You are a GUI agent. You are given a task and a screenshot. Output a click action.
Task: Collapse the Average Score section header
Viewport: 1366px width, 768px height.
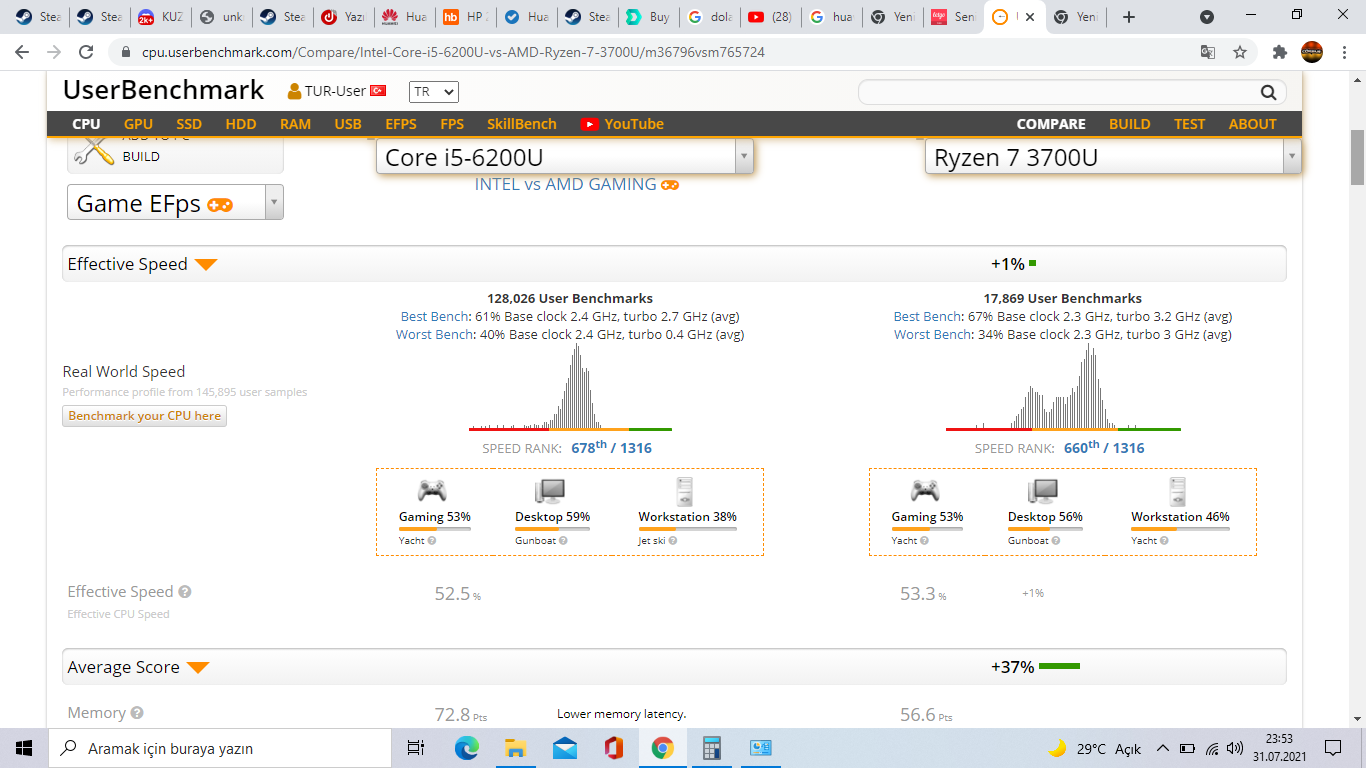[x=674, y=667]
